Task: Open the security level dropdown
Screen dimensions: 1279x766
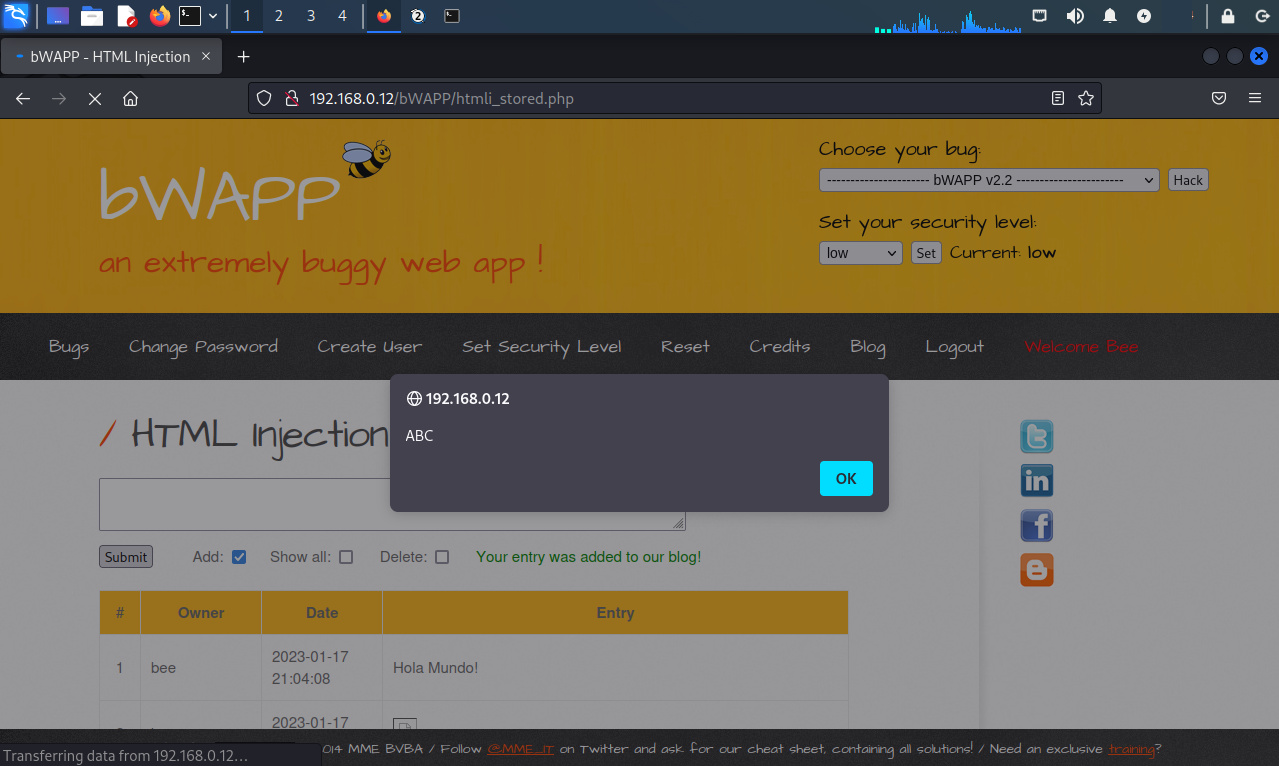Action: (x=860, y=253)
